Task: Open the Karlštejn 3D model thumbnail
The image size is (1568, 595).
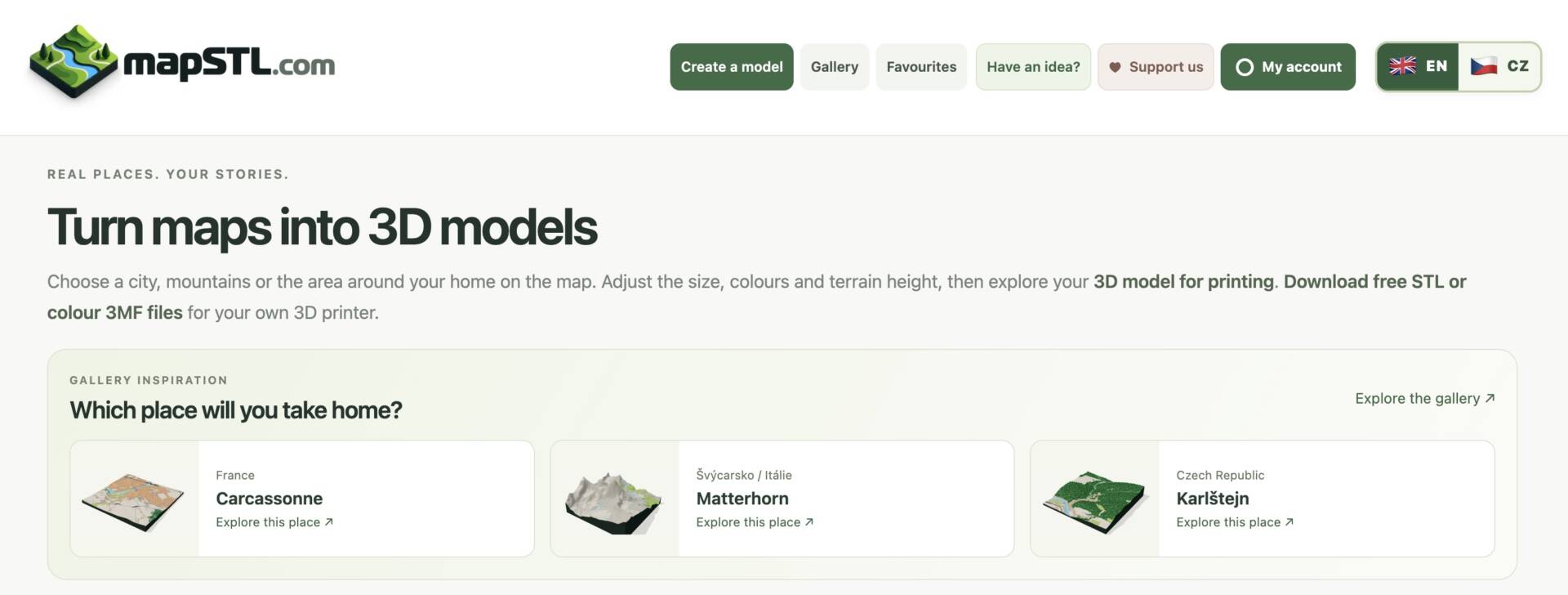Action: (1095, 499)
